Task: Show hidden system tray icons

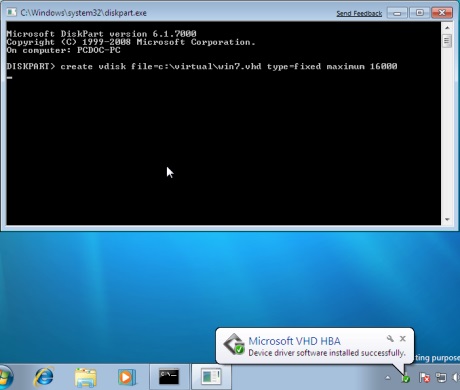Action: (x=388, y=378)
